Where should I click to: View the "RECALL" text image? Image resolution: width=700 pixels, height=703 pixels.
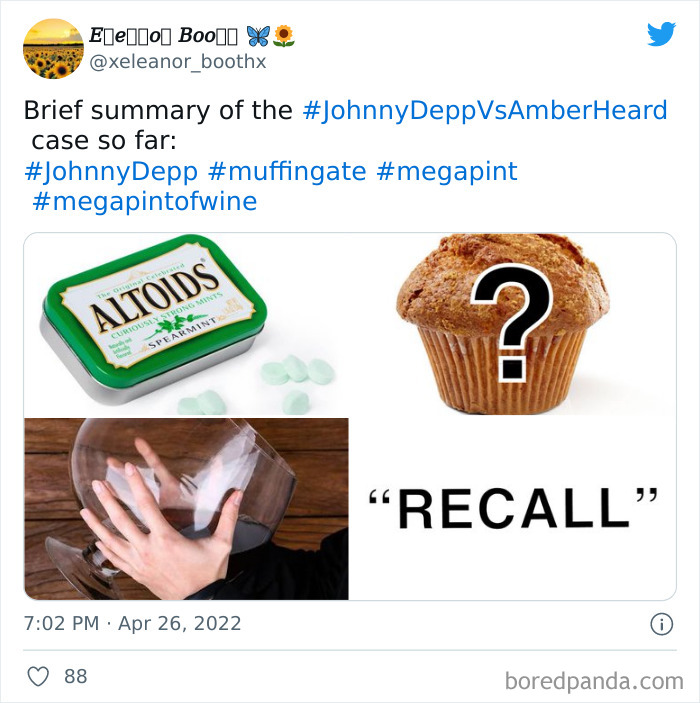tap(513, 509)
